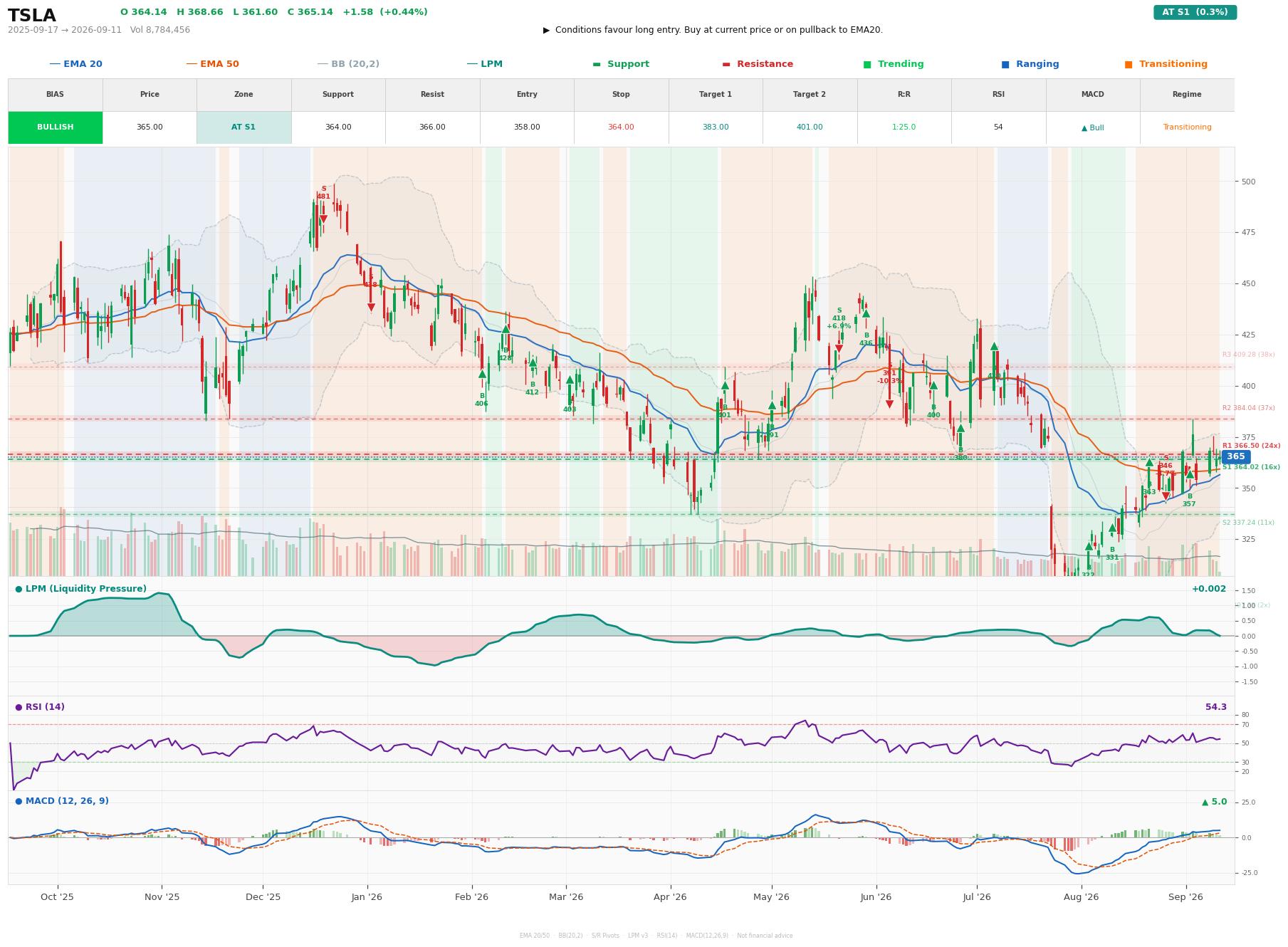
Task: Click the Jan '26 time axis label
Action: click(367, 897)
